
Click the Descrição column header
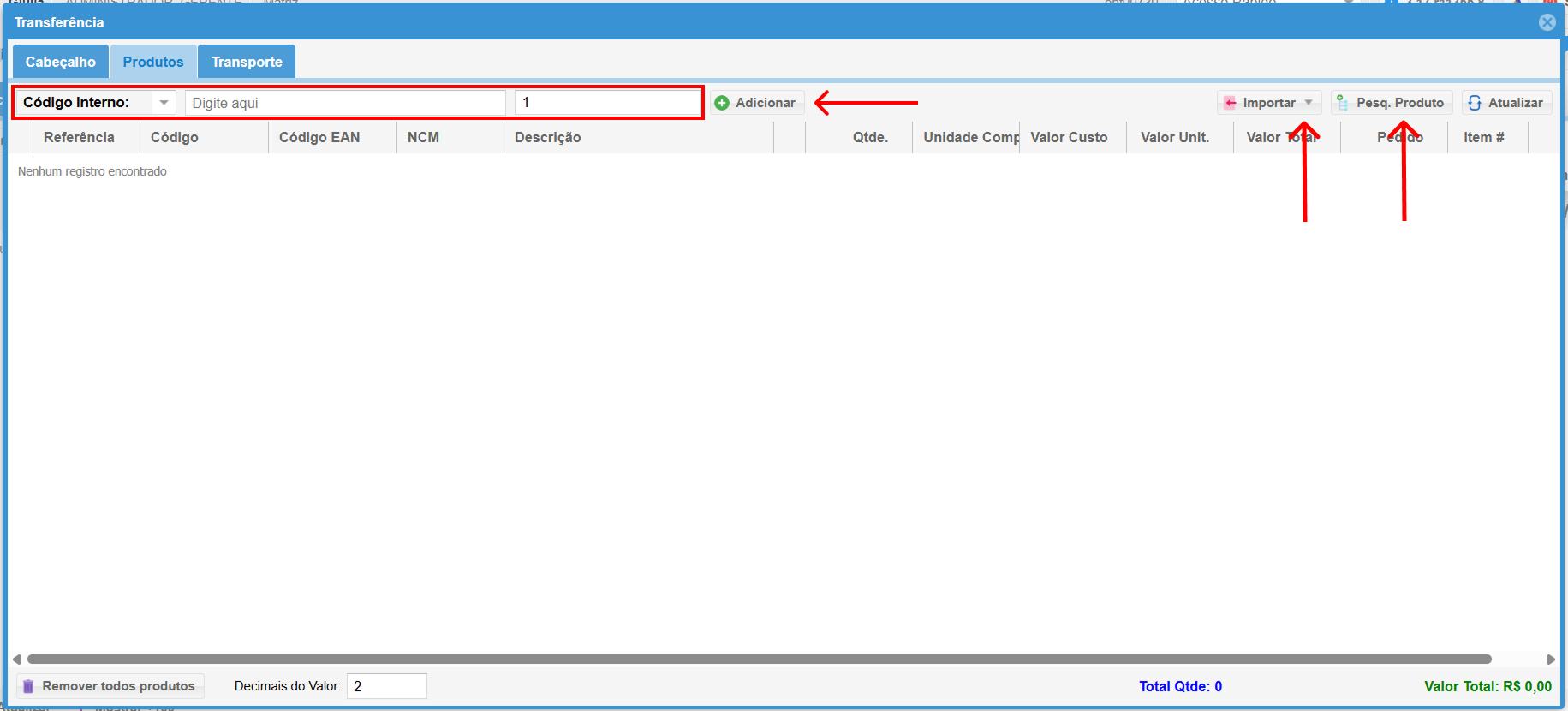click(548, 137)
